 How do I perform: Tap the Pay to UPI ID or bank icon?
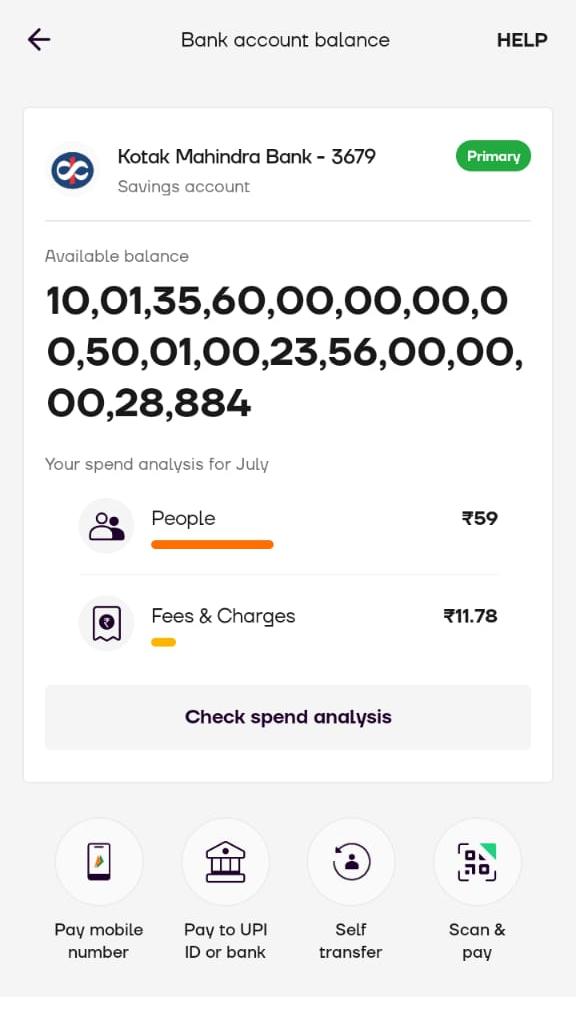point(225,862)
